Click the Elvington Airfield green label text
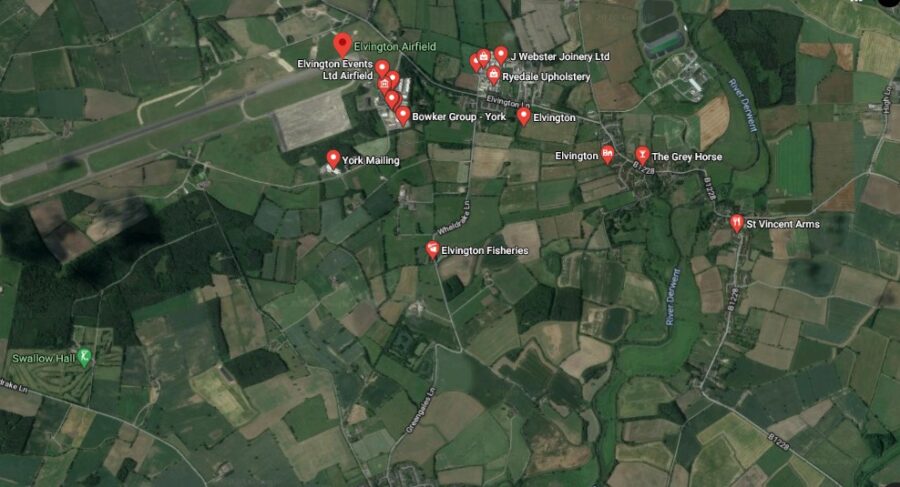The width and height of the screenshot is (900, 487). (x=395, y=47)
